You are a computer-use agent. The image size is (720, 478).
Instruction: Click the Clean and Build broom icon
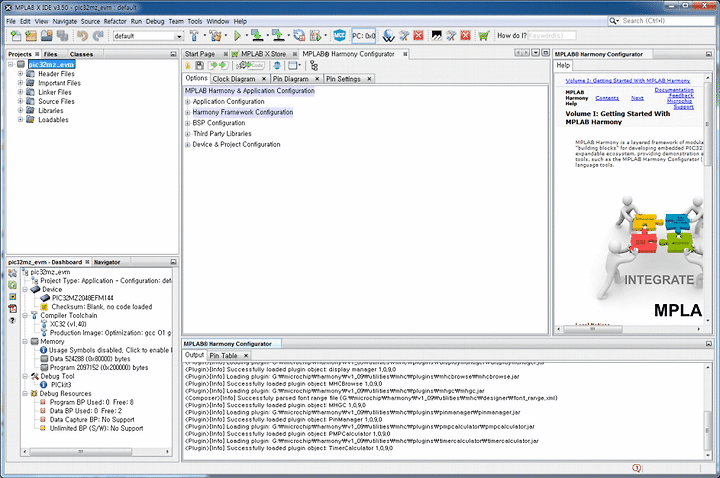[x=214, y=35]
